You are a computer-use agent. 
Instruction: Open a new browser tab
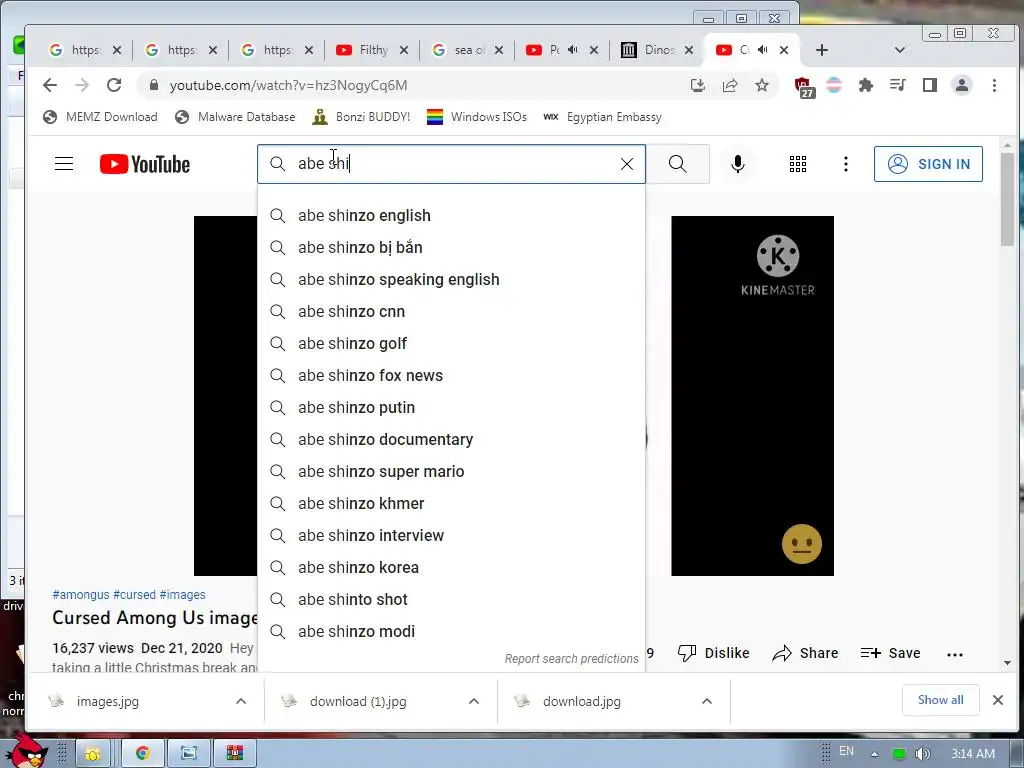[822, 50]
